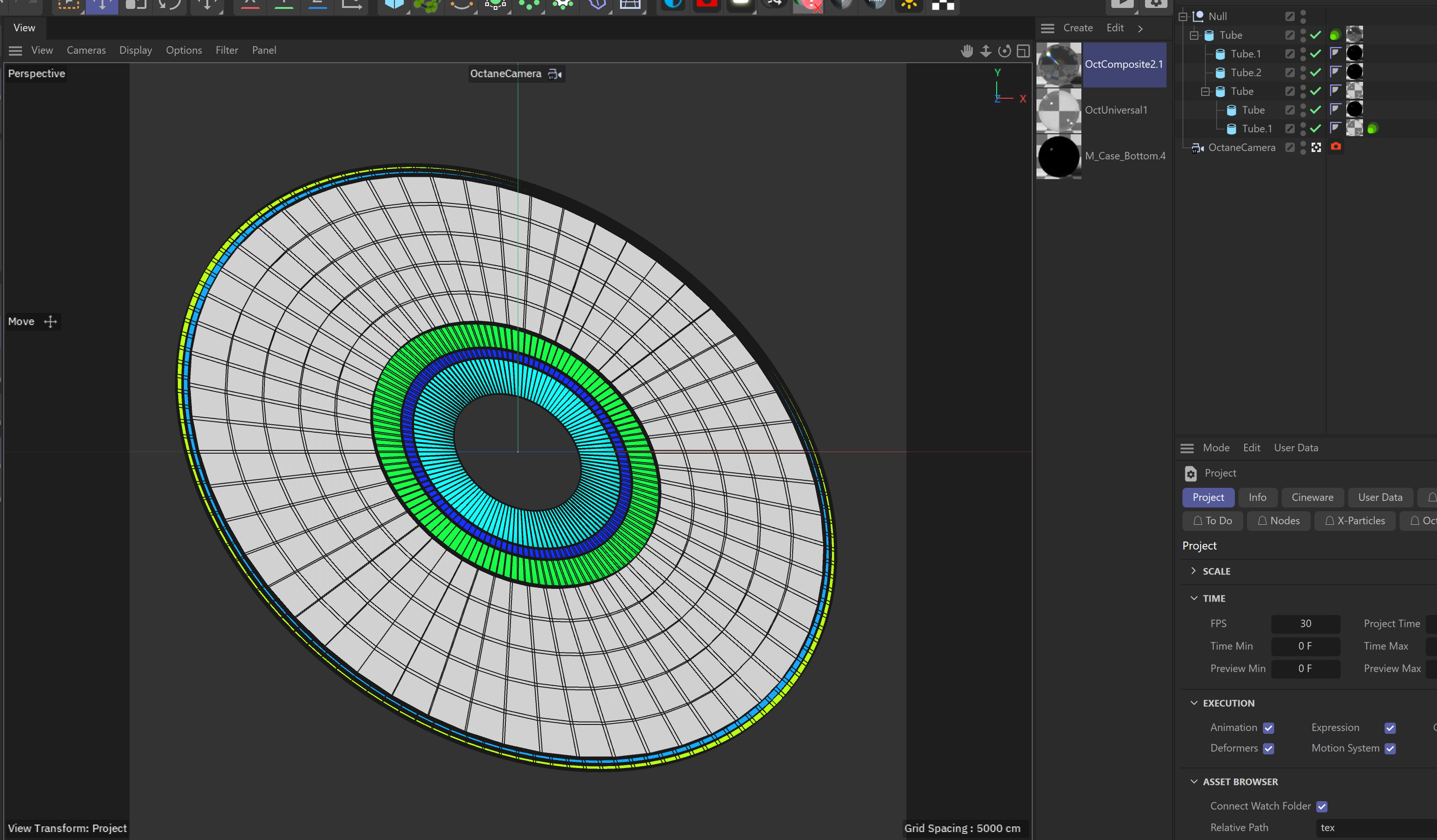Open the To Do tab
Screen dimensions: 1437x840
1212,520
